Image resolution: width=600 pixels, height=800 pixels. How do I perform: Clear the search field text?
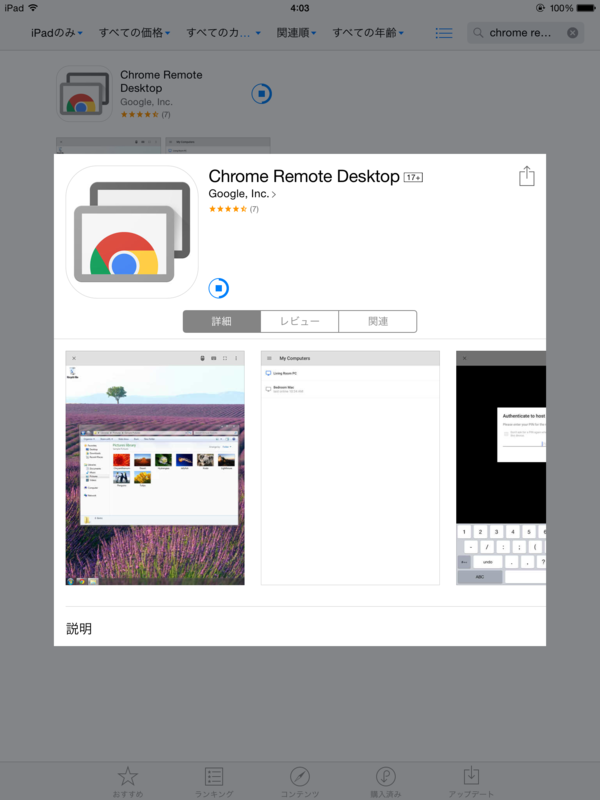point(572,33)
